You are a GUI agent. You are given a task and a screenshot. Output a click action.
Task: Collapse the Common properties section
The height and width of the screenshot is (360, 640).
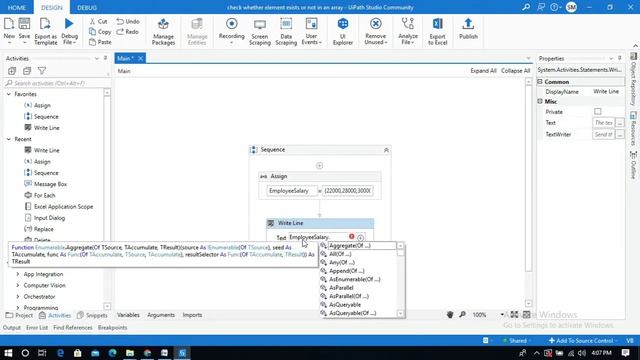tap(540, 82)
